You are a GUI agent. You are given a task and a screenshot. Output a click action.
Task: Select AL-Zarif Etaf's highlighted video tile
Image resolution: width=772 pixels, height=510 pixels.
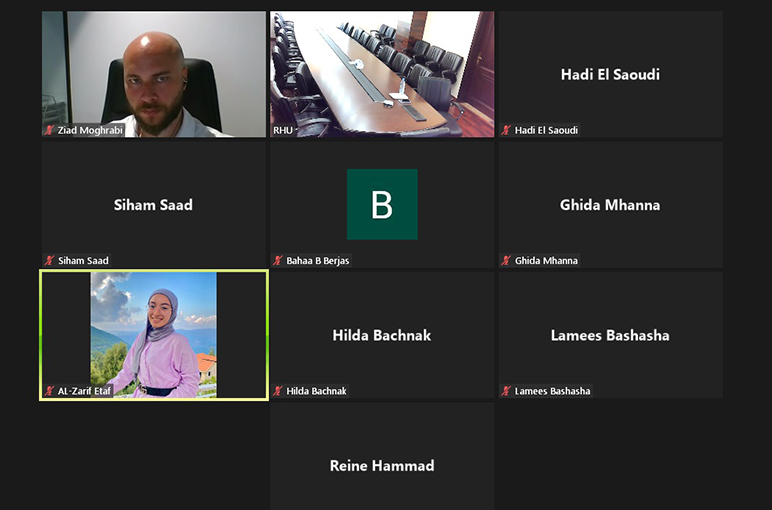pyautogui.click(x=154, y=335)
